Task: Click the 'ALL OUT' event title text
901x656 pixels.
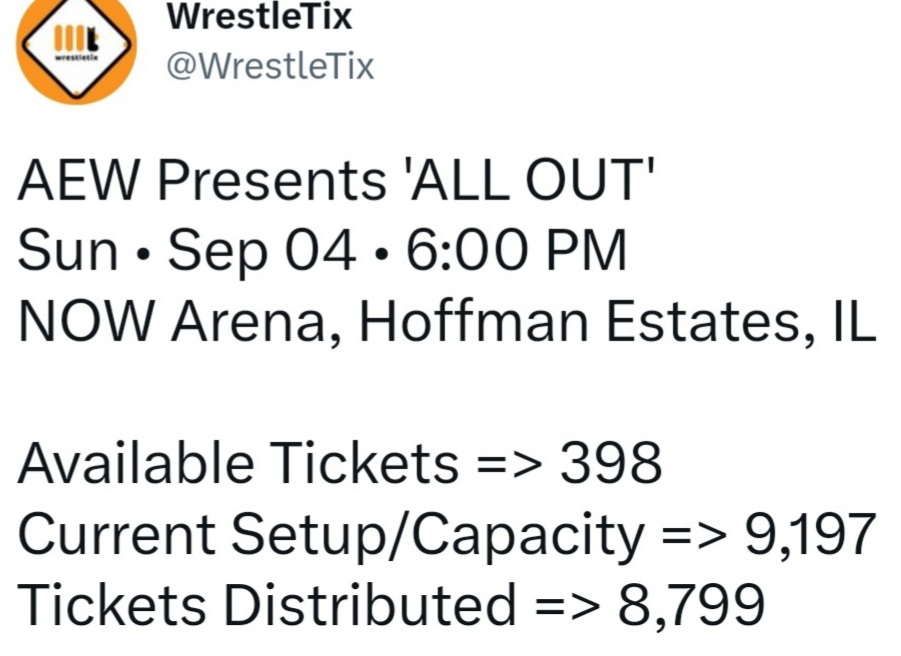Action: [x=531, y=179]
